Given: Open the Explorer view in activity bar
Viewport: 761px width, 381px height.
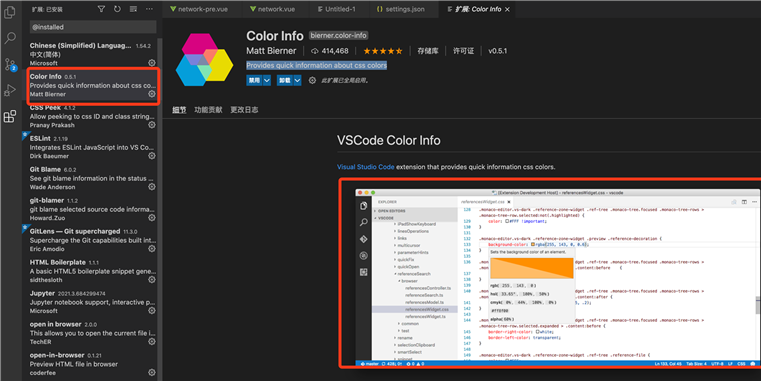Looking at the screenshot, I should point(10,12).
